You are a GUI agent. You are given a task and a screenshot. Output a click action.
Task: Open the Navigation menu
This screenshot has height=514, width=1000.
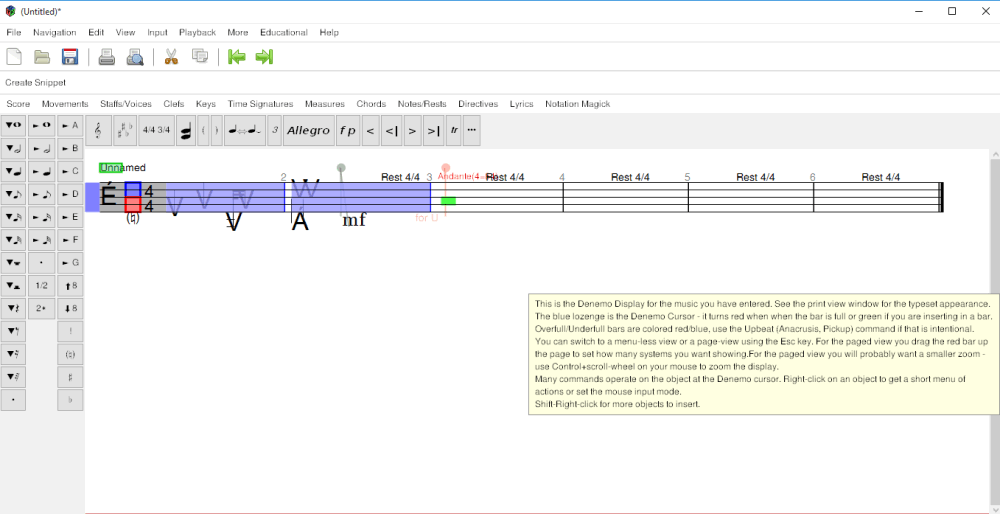[55, 33]
